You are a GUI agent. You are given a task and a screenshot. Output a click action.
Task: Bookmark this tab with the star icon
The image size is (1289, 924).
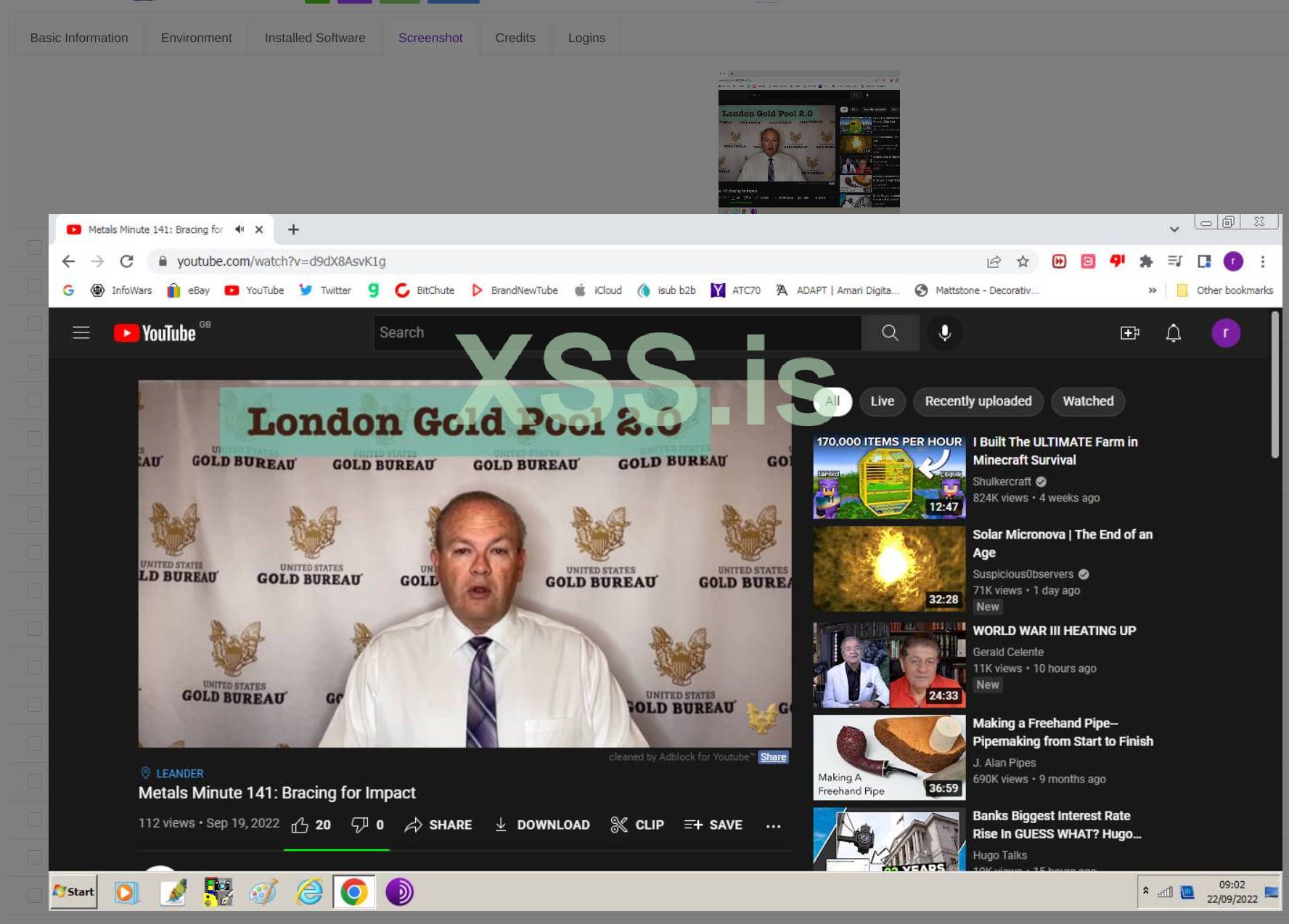(x=1023, y=261)
